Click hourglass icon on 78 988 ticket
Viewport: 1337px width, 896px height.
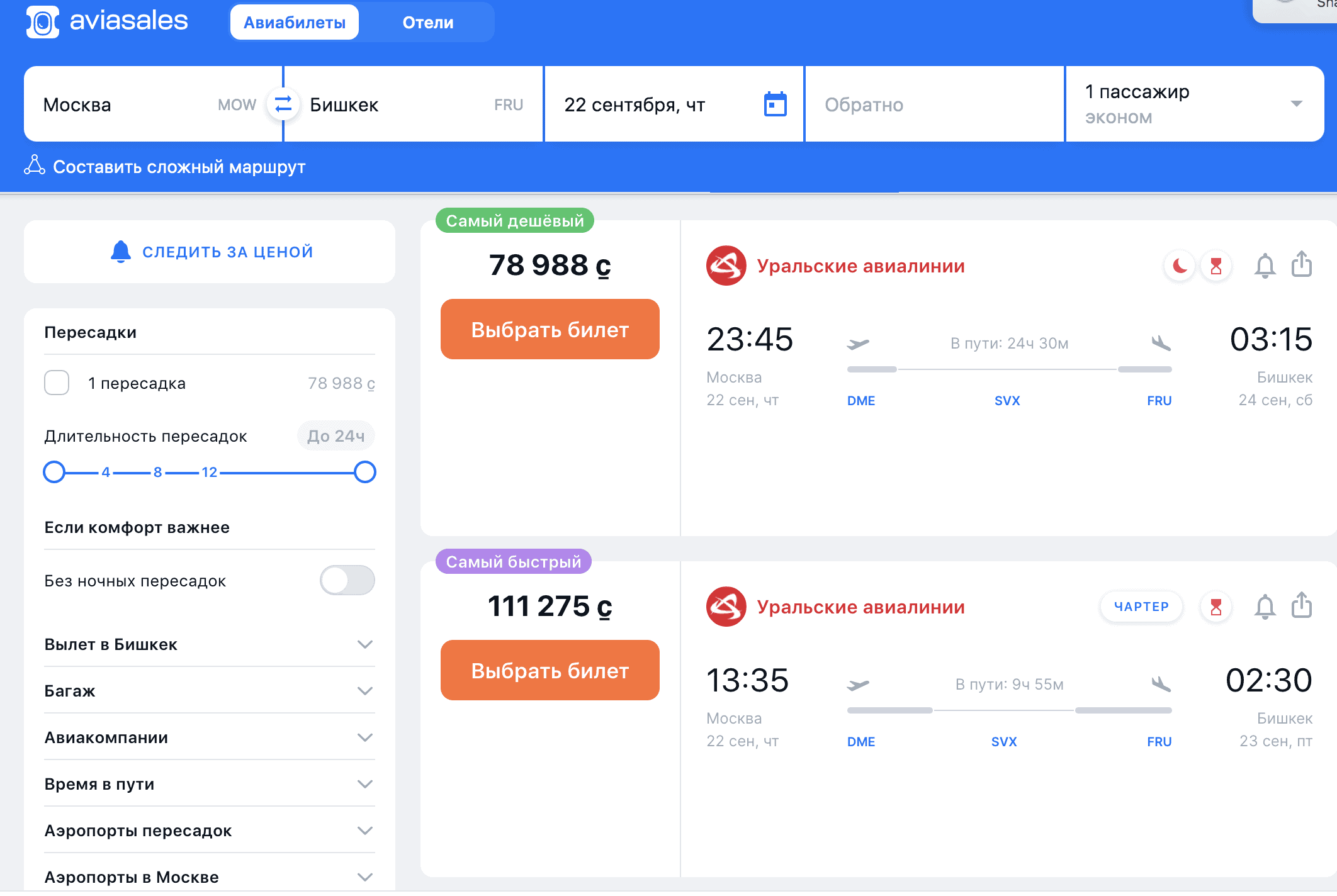pos(1216,266)
